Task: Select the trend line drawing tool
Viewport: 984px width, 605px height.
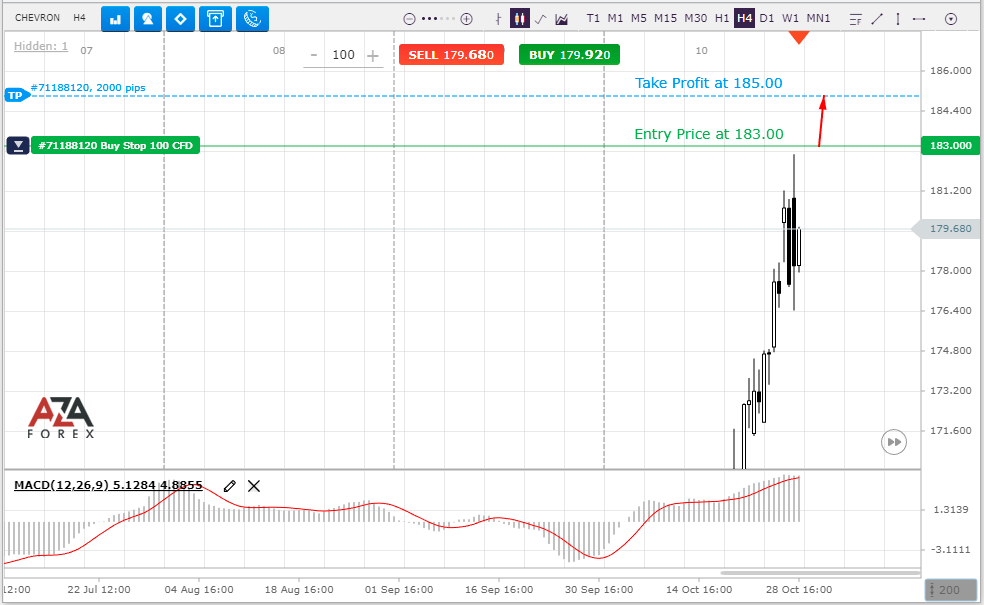Action: point(877,19)
